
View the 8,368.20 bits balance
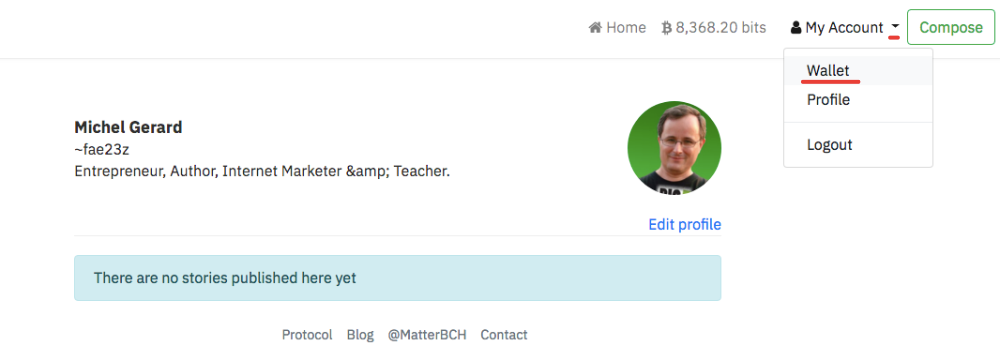(x=721, y=27)
